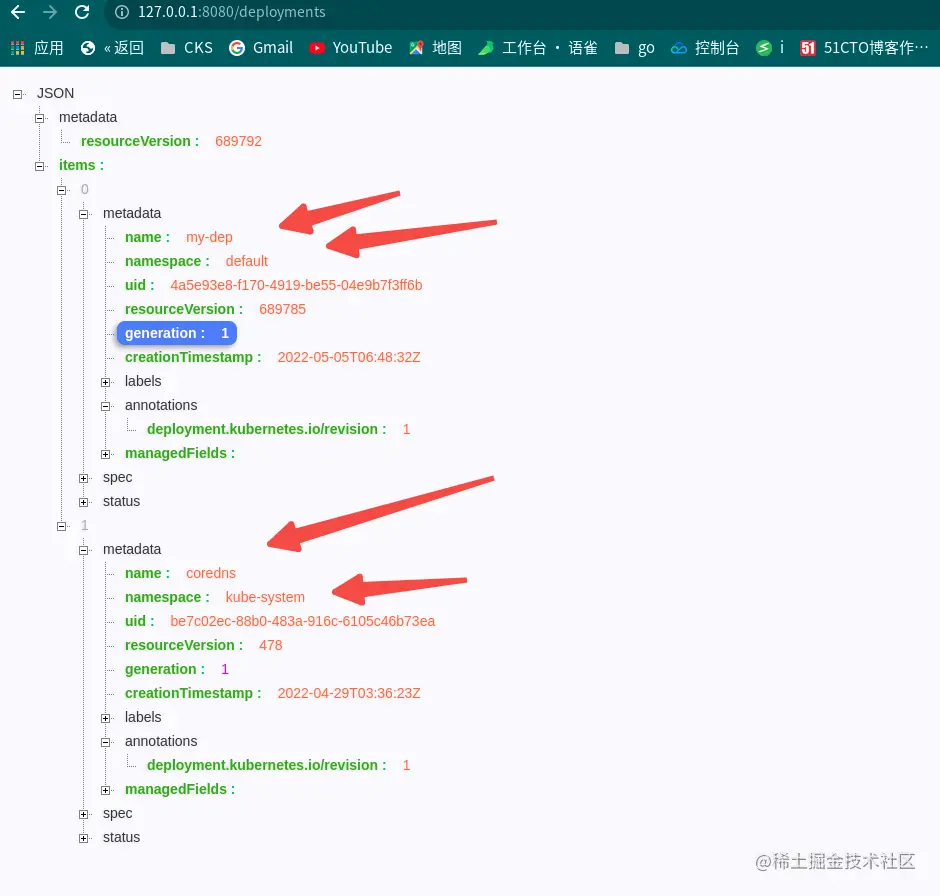This screenshot has height=896, width=940.
Task: Open the go bookmarks folder
Action: click(635, 48)
